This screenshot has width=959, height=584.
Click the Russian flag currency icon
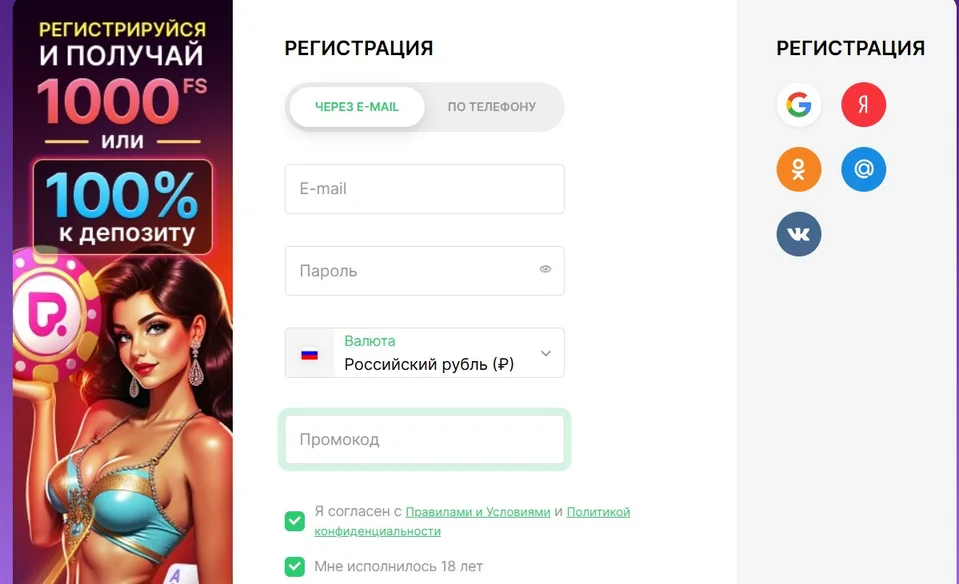pos(309,354)
